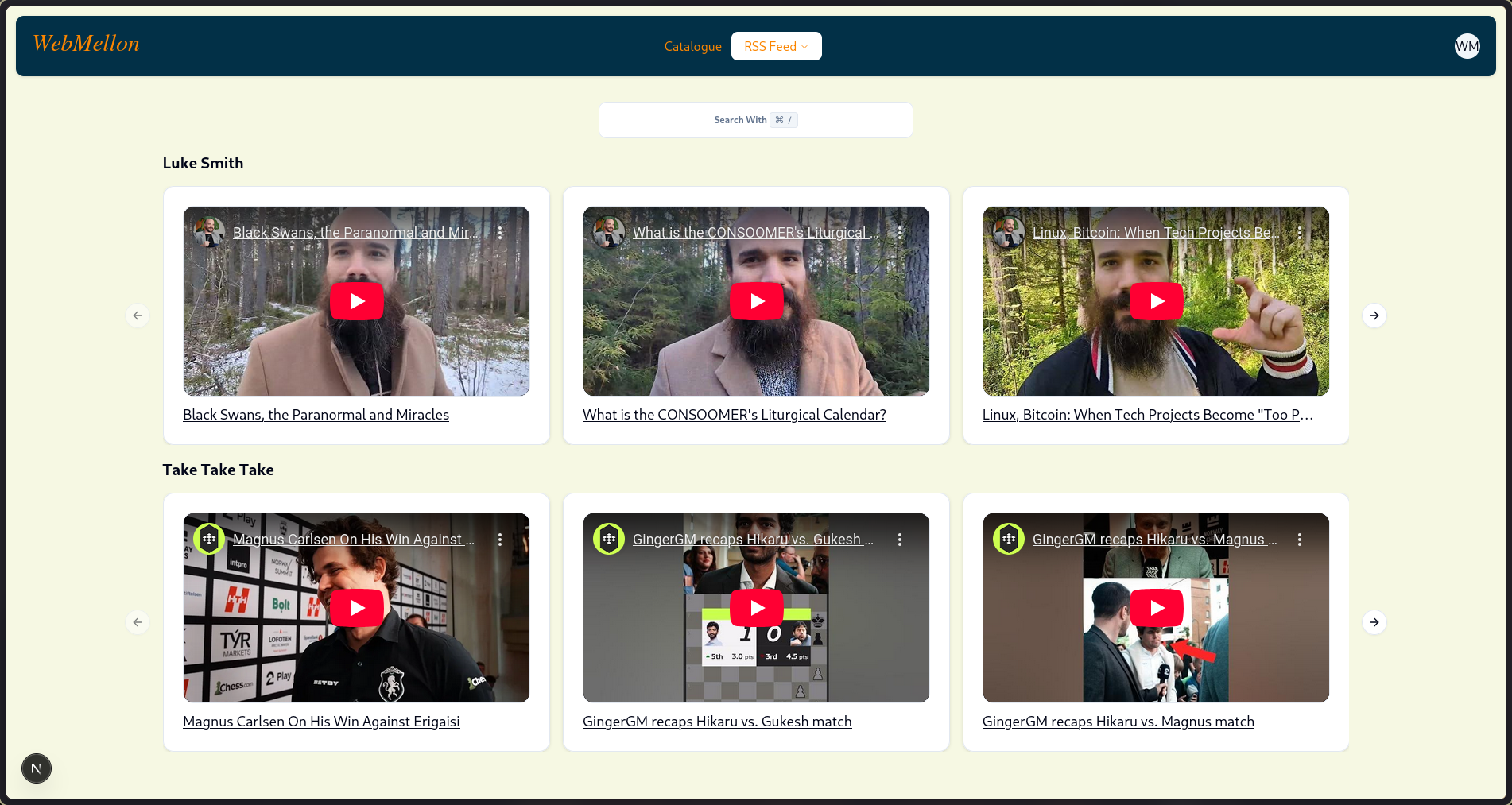Open Magnus Carlsen On His Win Against Erigaisi link
Screen dimensions: 1512x805
click(321, 722)
